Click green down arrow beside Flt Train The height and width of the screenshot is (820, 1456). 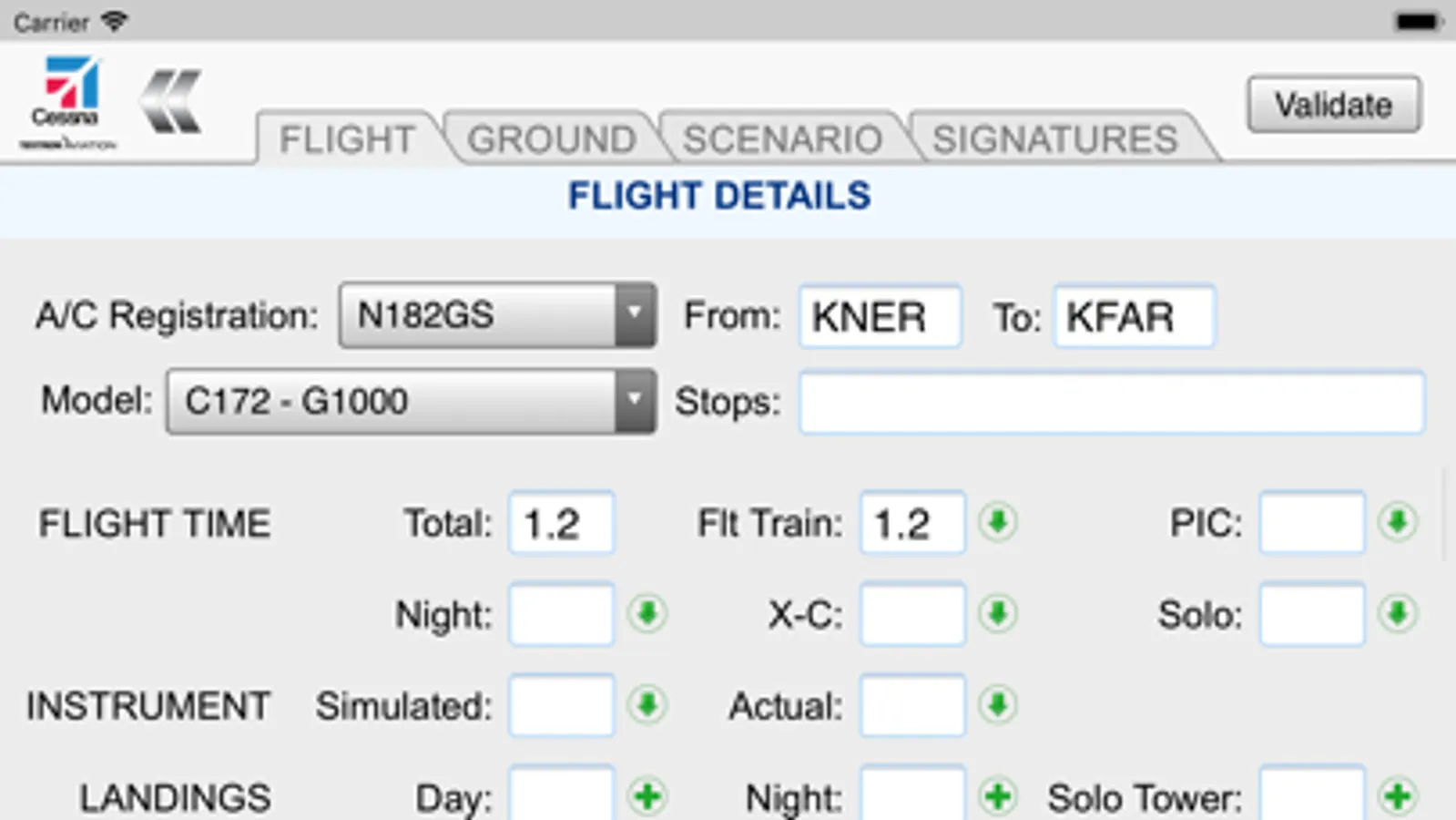click(x=998, y=523)
